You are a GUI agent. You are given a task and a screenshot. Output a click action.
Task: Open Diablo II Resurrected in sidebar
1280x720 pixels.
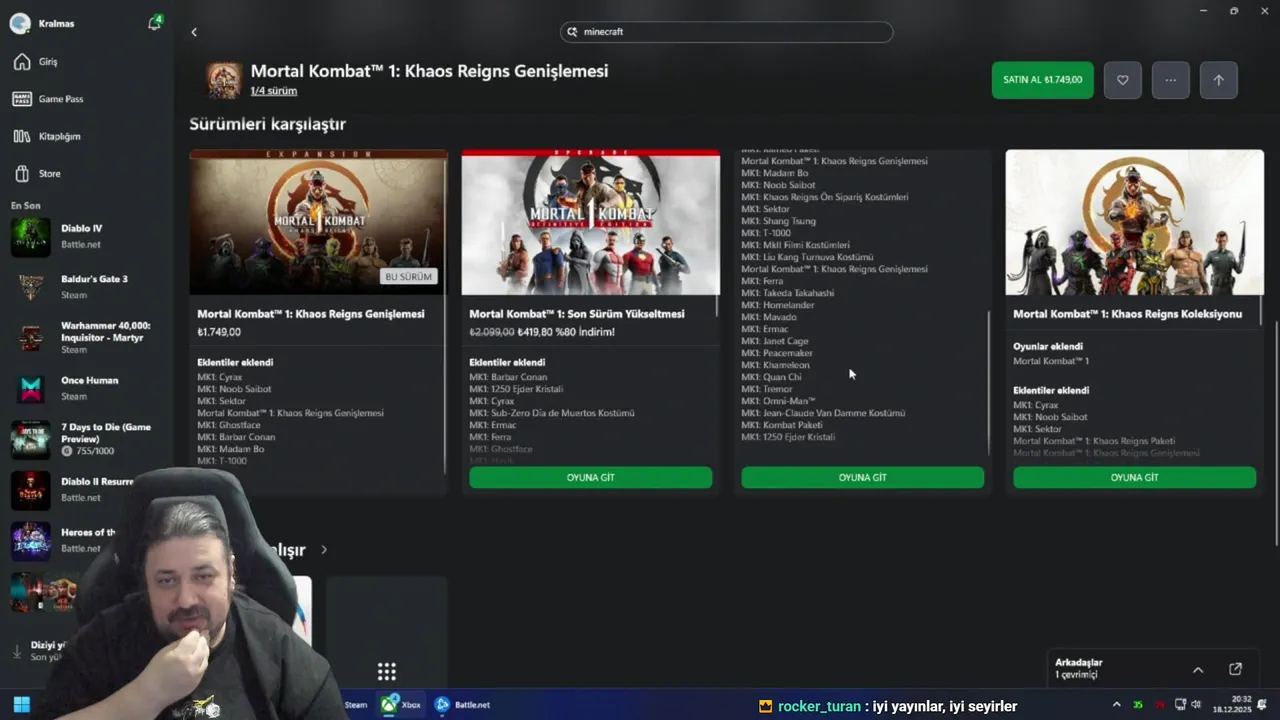(72, 489)
